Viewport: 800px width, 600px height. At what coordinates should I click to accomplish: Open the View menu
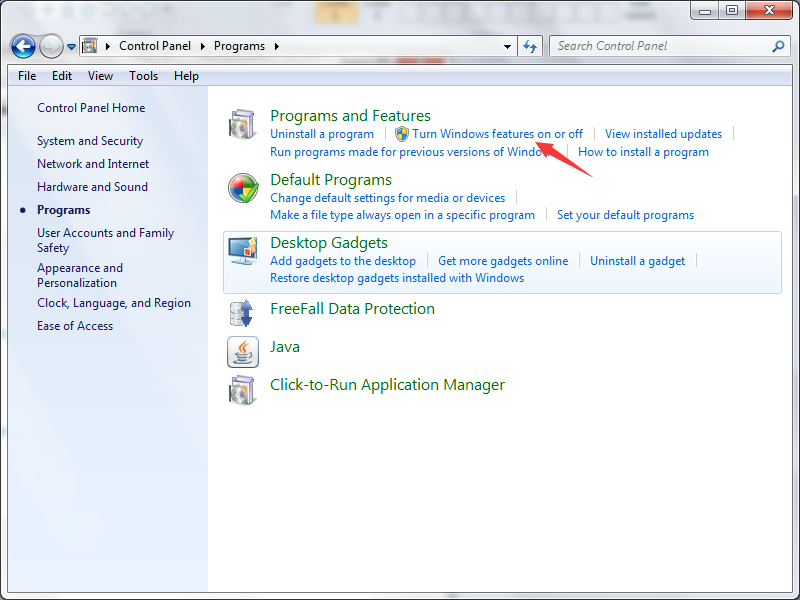(100, 76)
